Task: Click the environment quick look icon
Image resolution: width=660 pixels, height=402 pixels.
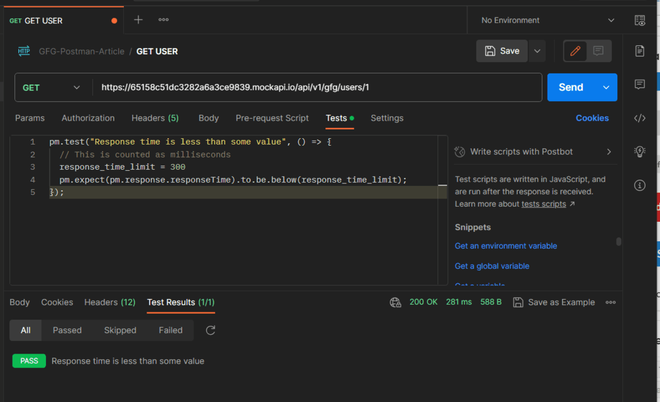Action: click(640, 20)
